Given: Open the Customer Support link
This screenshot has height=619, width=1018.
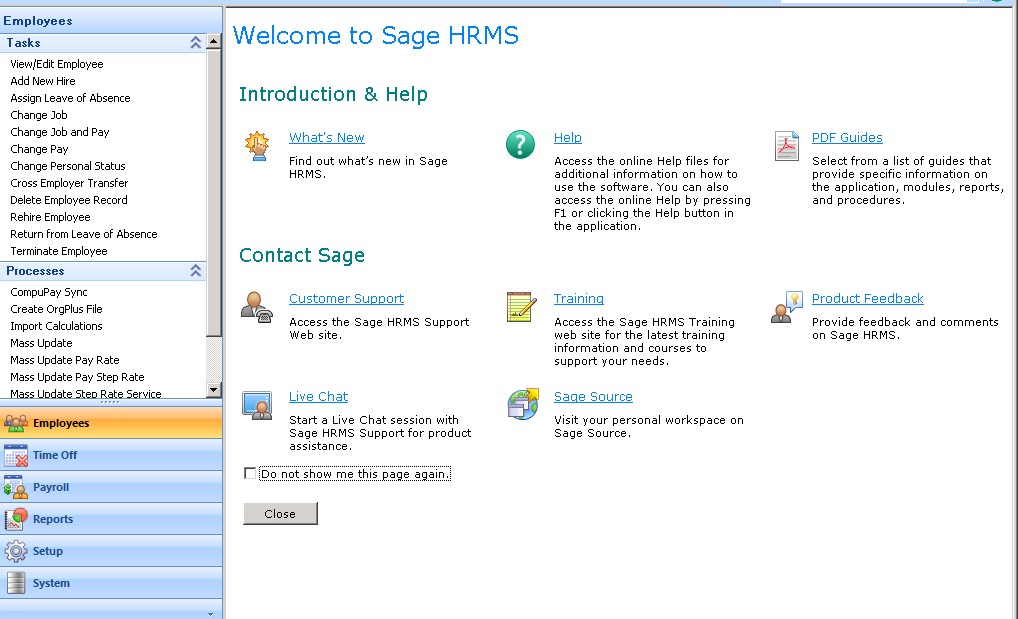Looking at the screenshot, I should tap(346, 299).
